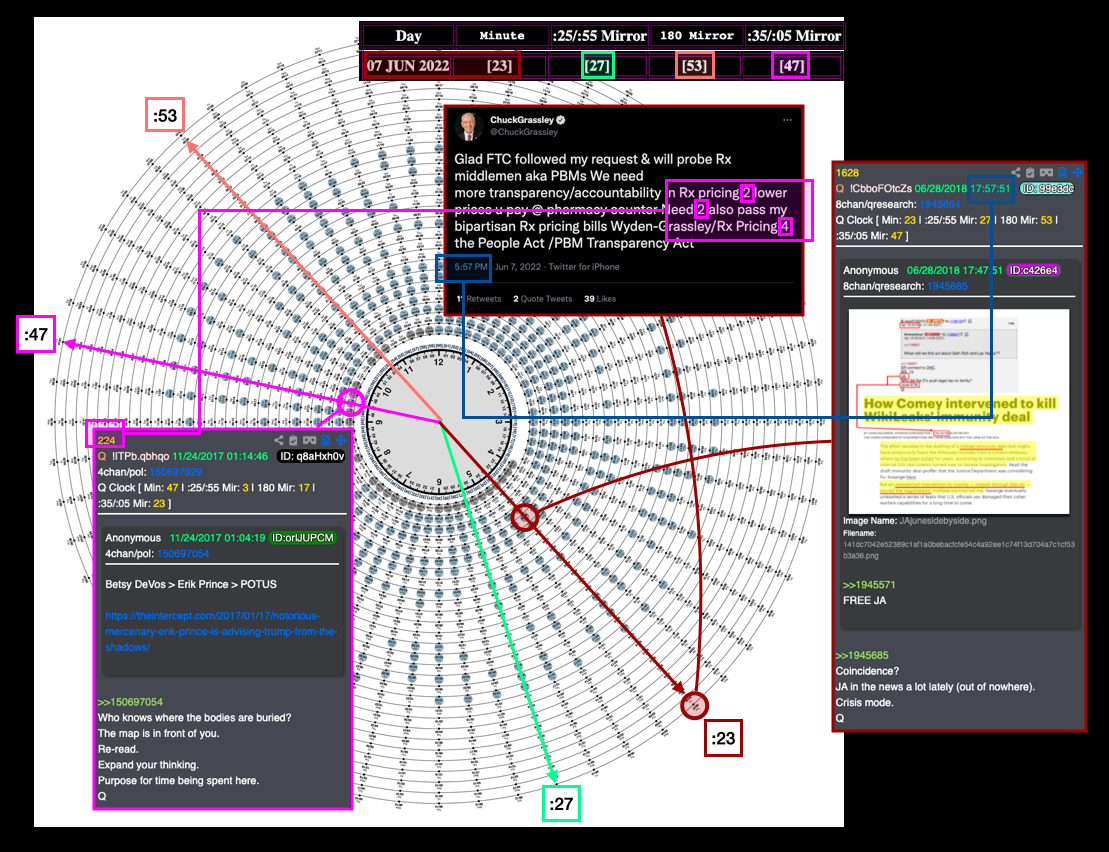Click the 'Minute' table header cell
This screenshot has height=852, width=1109.
tap(502, 36)
